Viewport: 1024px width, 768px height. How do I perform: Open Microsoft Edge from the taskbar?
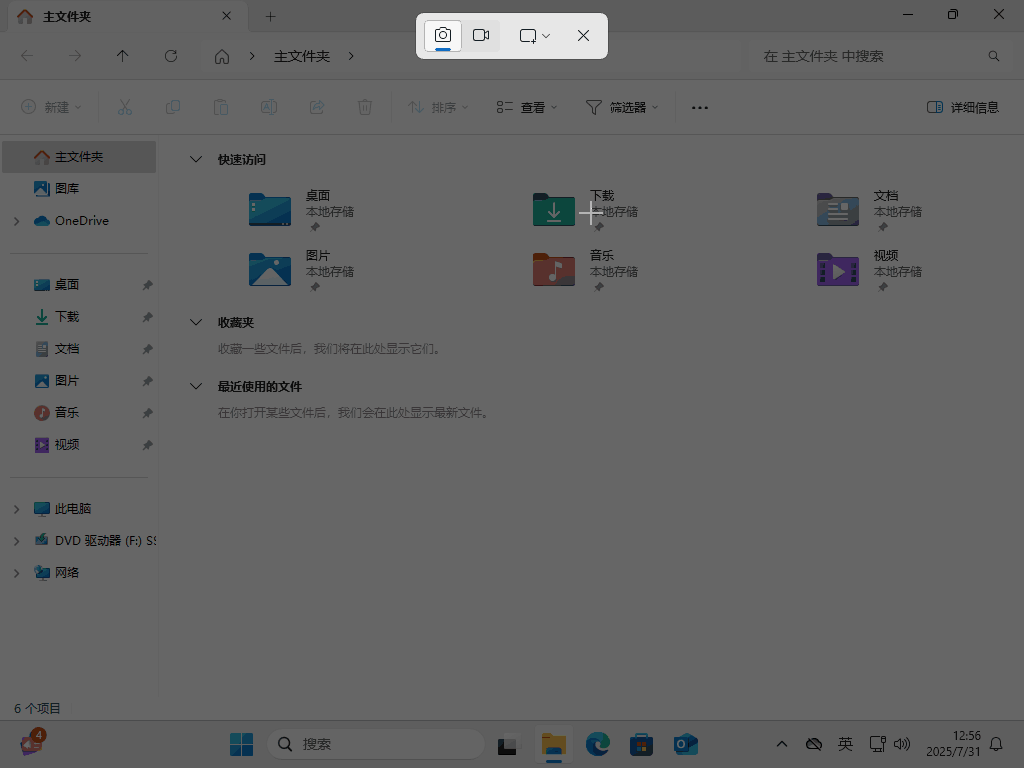(598, 744)
